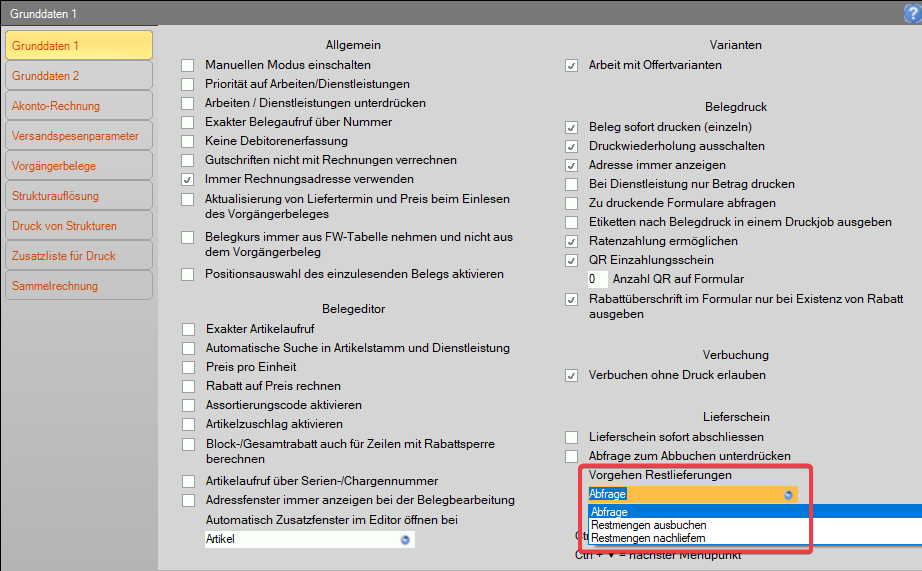This screenshot has height=571, width=922.
Task: Enable Manuellen Modus einschalten
Action: point(188,65)
